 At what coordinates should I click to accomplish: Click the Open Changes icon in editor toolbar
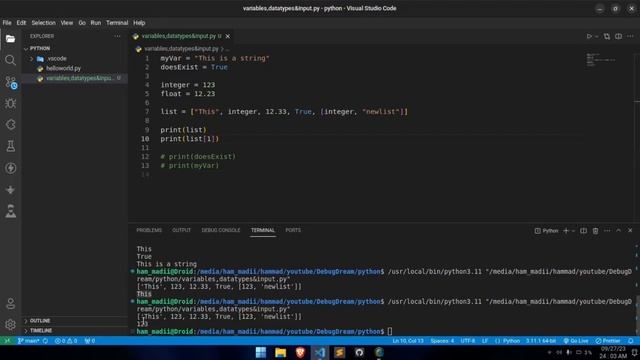tap(607, 36)
